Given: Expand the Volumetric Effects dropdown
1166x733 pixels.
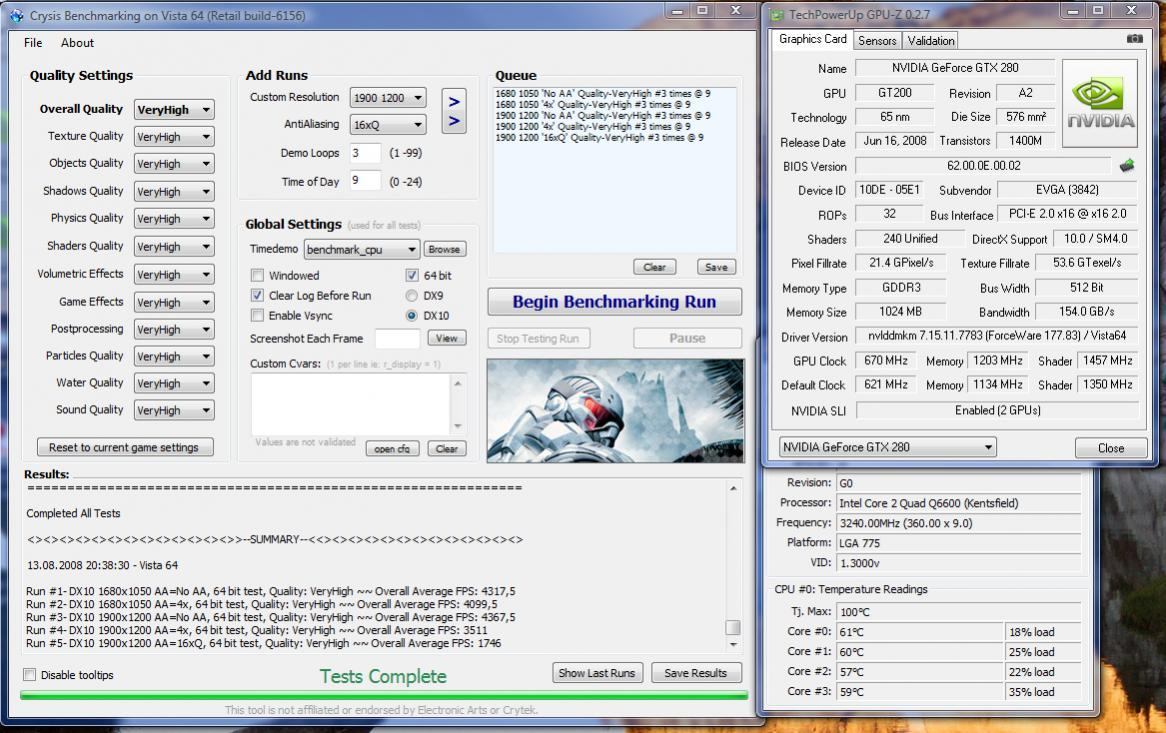Looking at the screenshot, I should pos(174,274).
